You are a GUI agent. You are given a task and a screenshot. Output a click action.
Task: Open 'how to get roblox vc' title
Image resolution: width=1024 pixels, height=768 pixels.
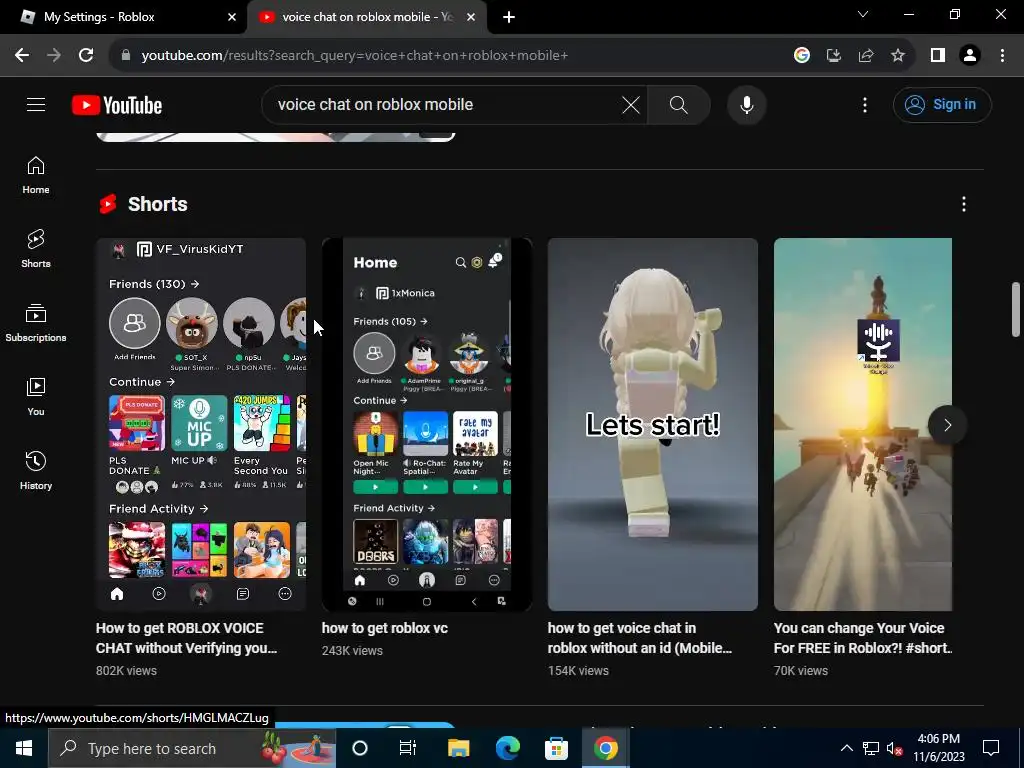tap(385, 628)
